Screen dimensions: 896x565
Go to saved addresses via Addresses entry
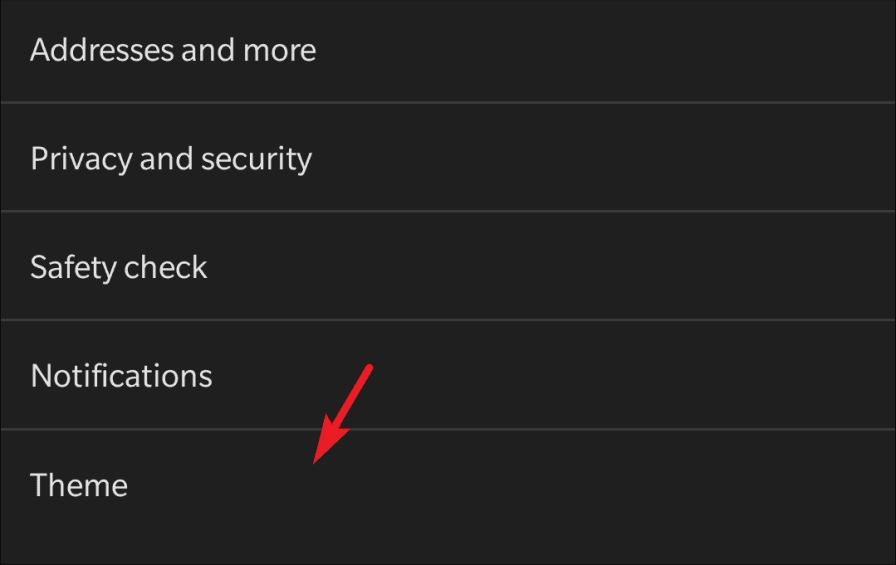pos(173,50)
